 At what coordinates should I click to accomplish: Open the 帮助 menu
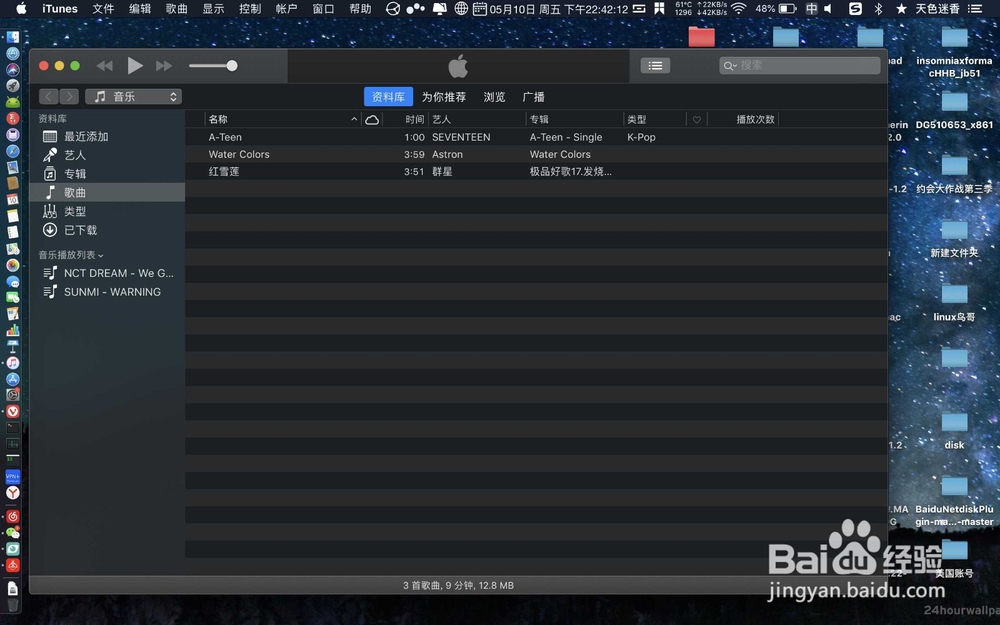click(x=360, y=9)
